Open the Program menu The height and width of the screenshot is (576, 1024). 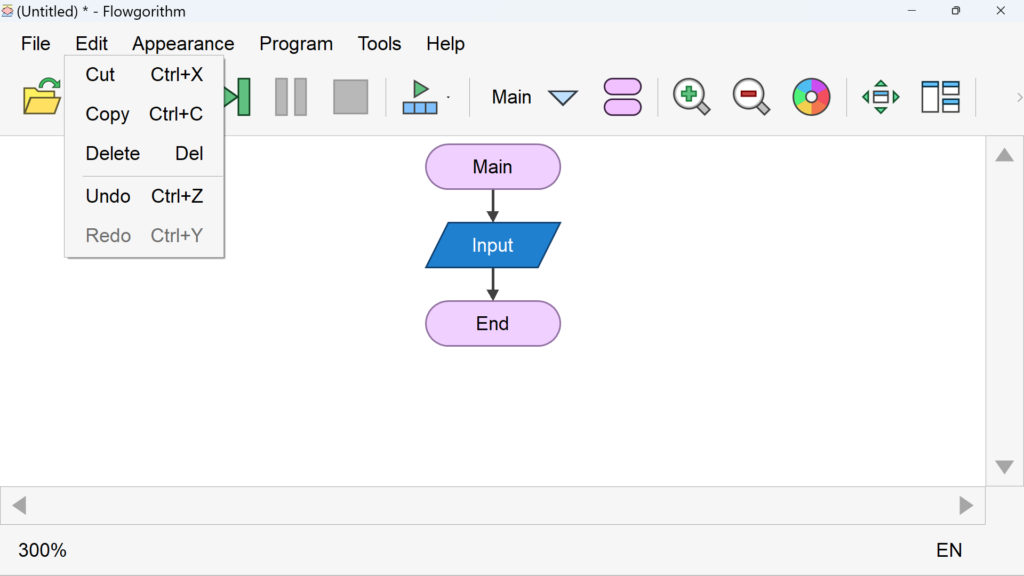coord(296,44)
